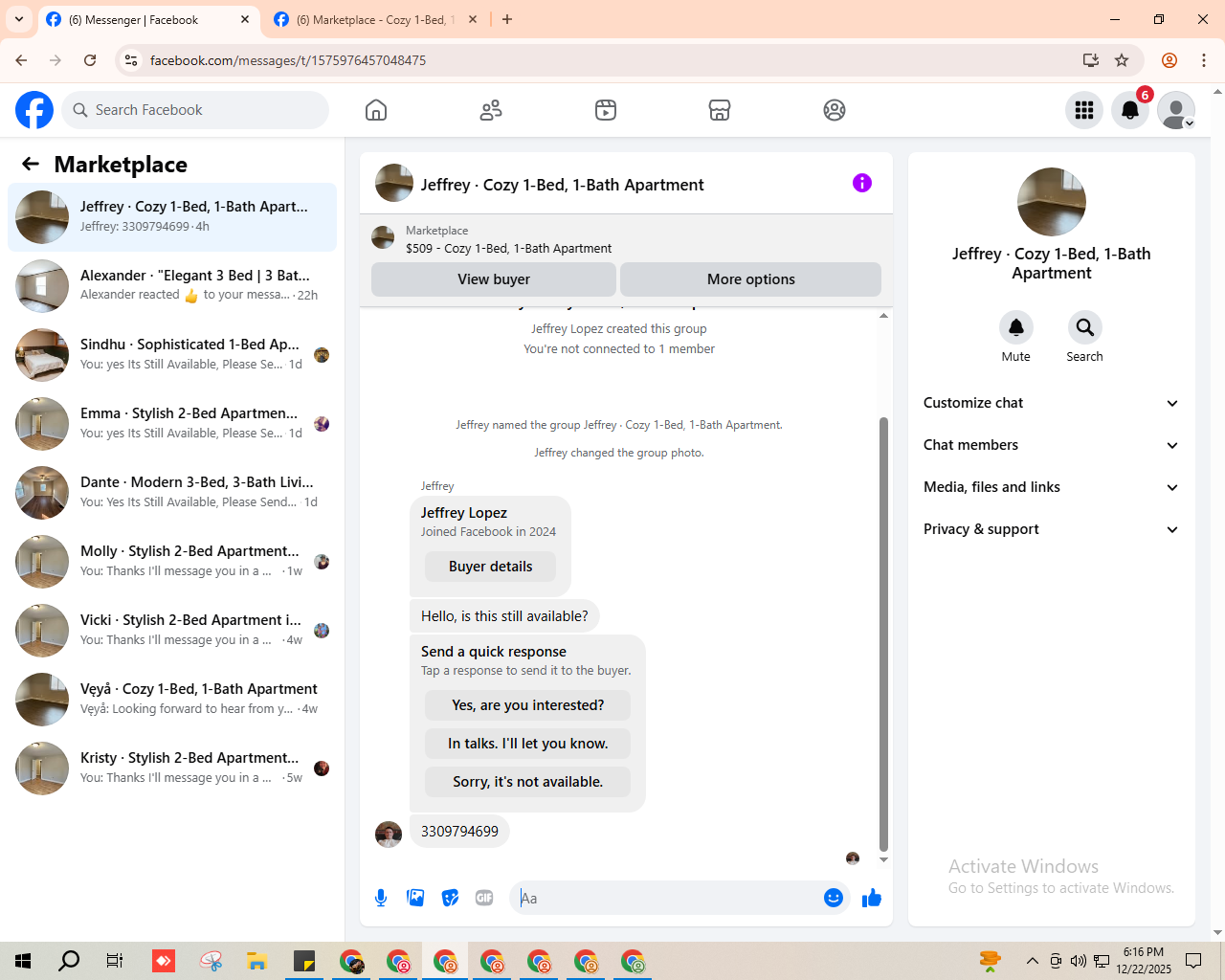Switch to the Messenger | Facebook tab
Viewport: 1225px width, 980px height.
point(148,19)
